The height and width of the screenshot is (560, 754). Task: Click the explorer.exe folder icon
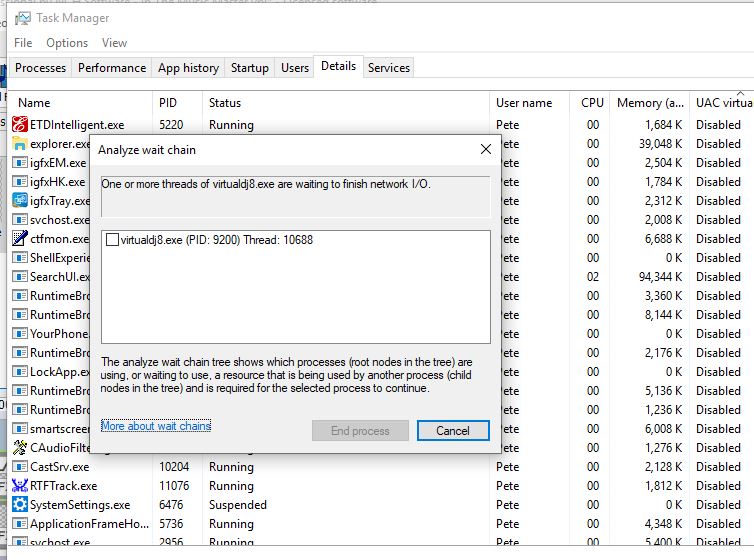tap(20, 144)
